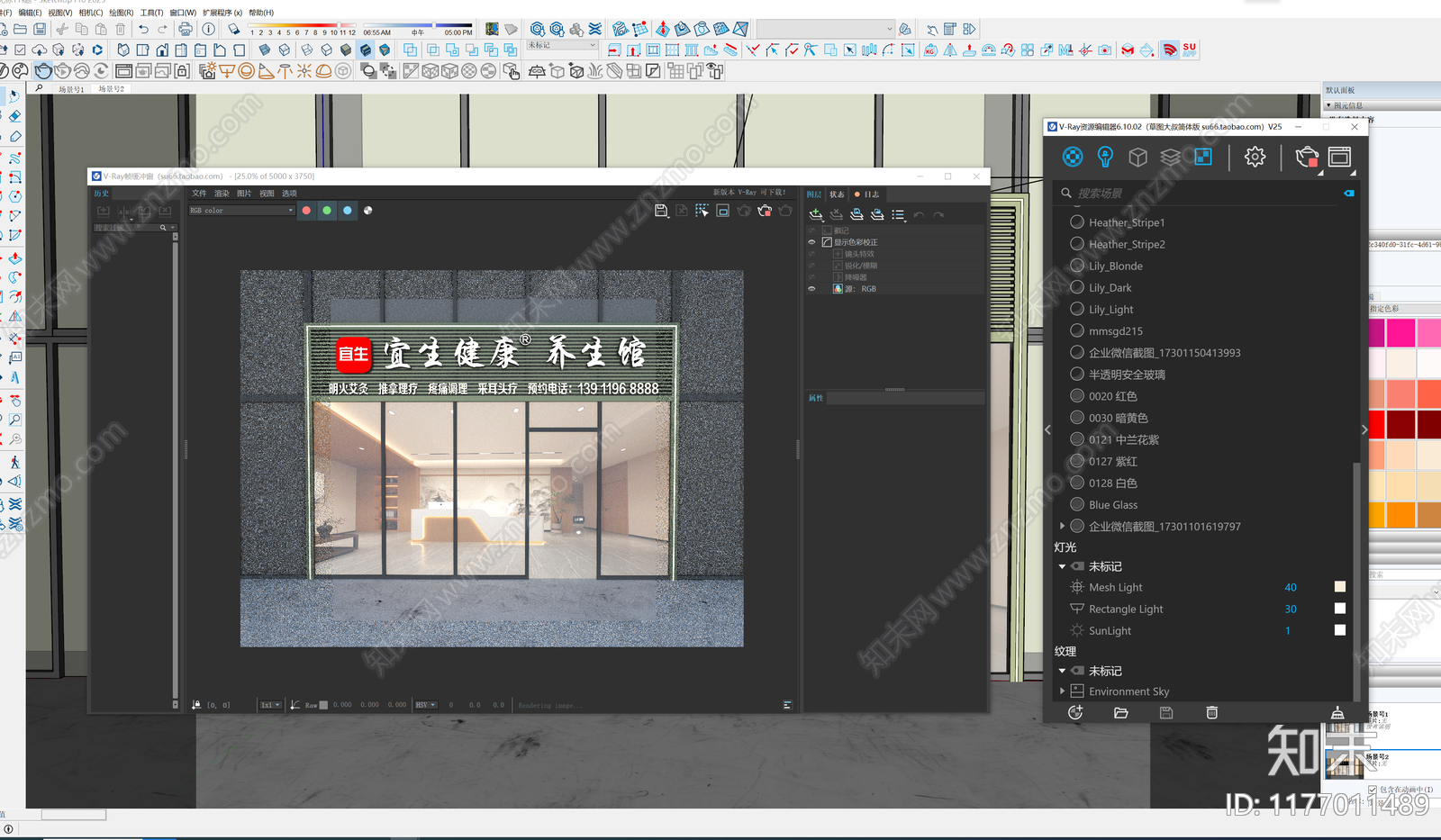Viewport: 1441px width, 840px height.
Task: Click open folder import icon at Asset Editor bottom
Action: point(1120,712)
